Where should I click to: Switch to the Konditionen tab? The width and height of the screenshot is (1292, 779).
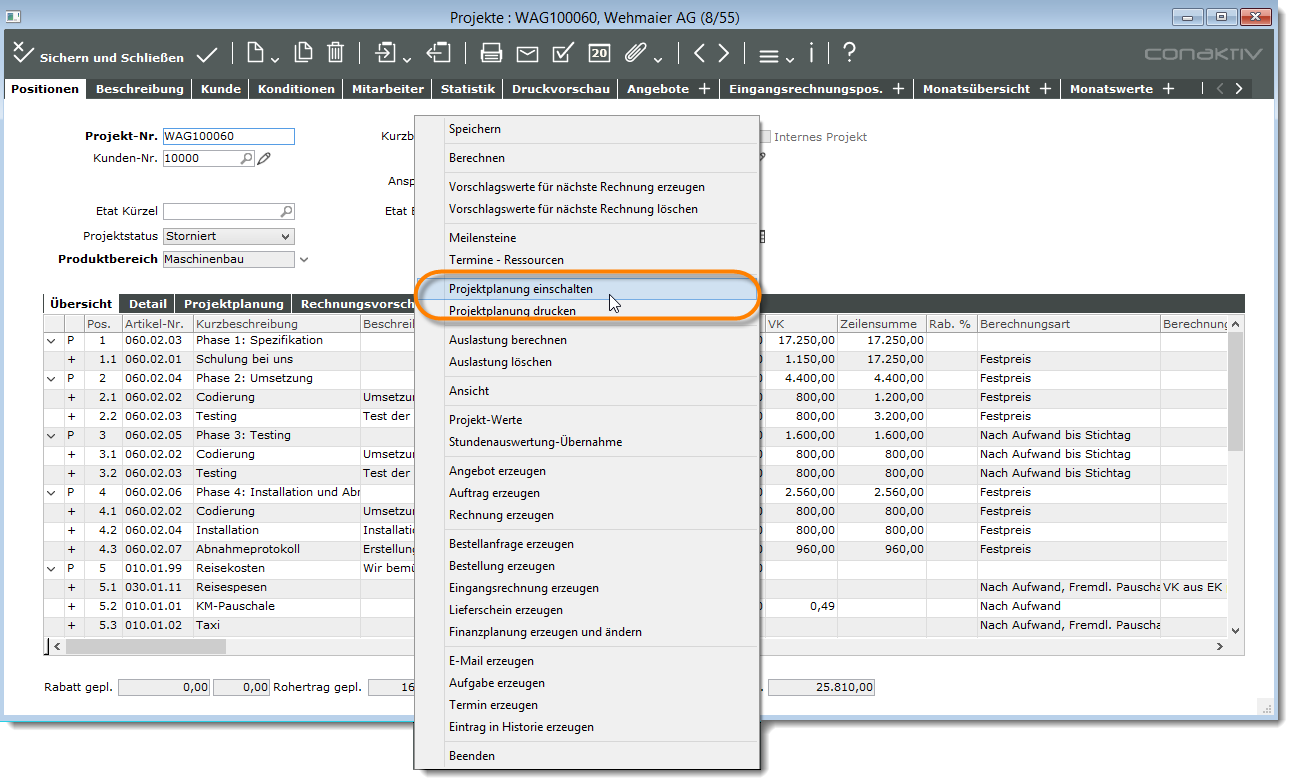click(x=296, y=89)
